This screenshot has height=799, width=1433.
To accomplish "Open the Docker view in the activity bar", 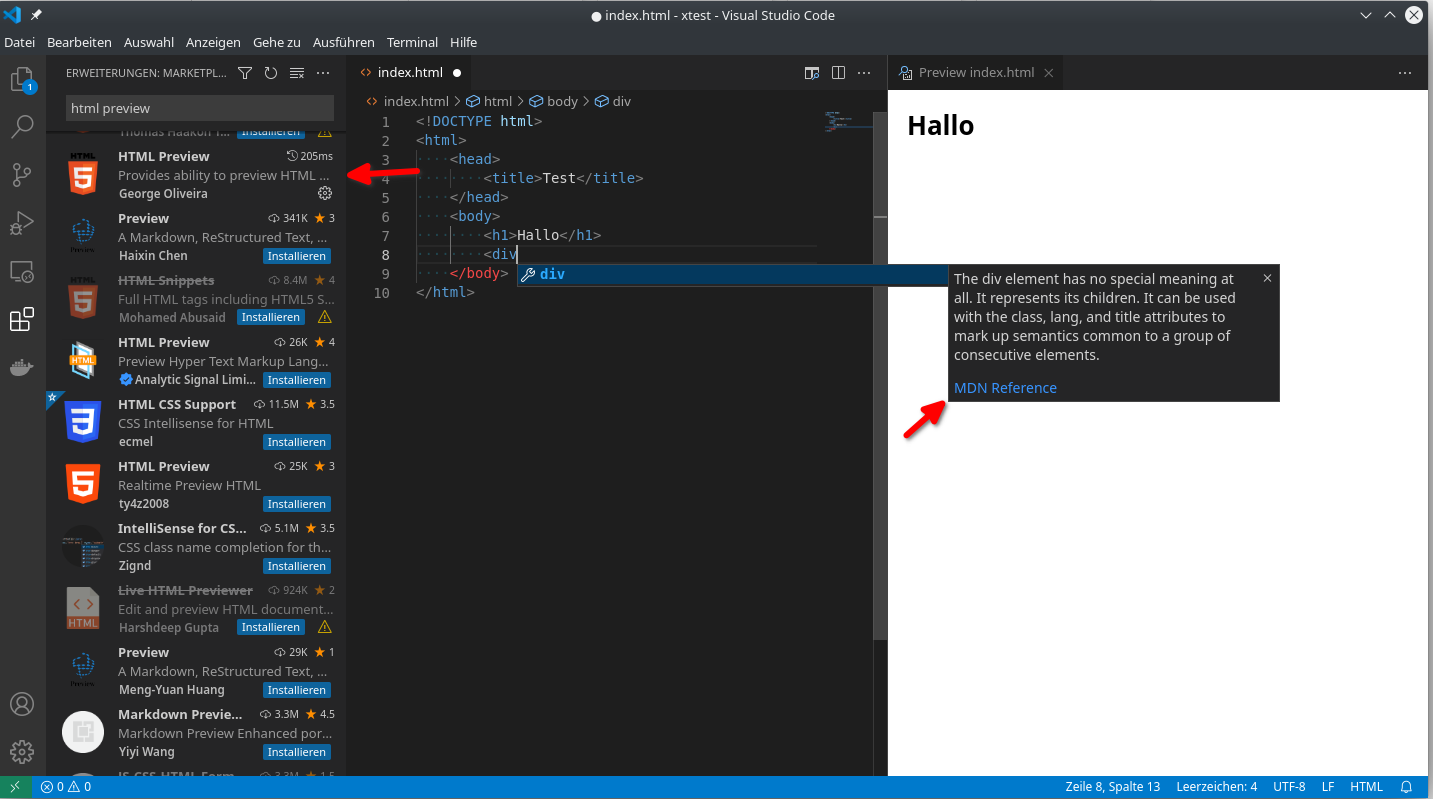I will click(22, 368).
